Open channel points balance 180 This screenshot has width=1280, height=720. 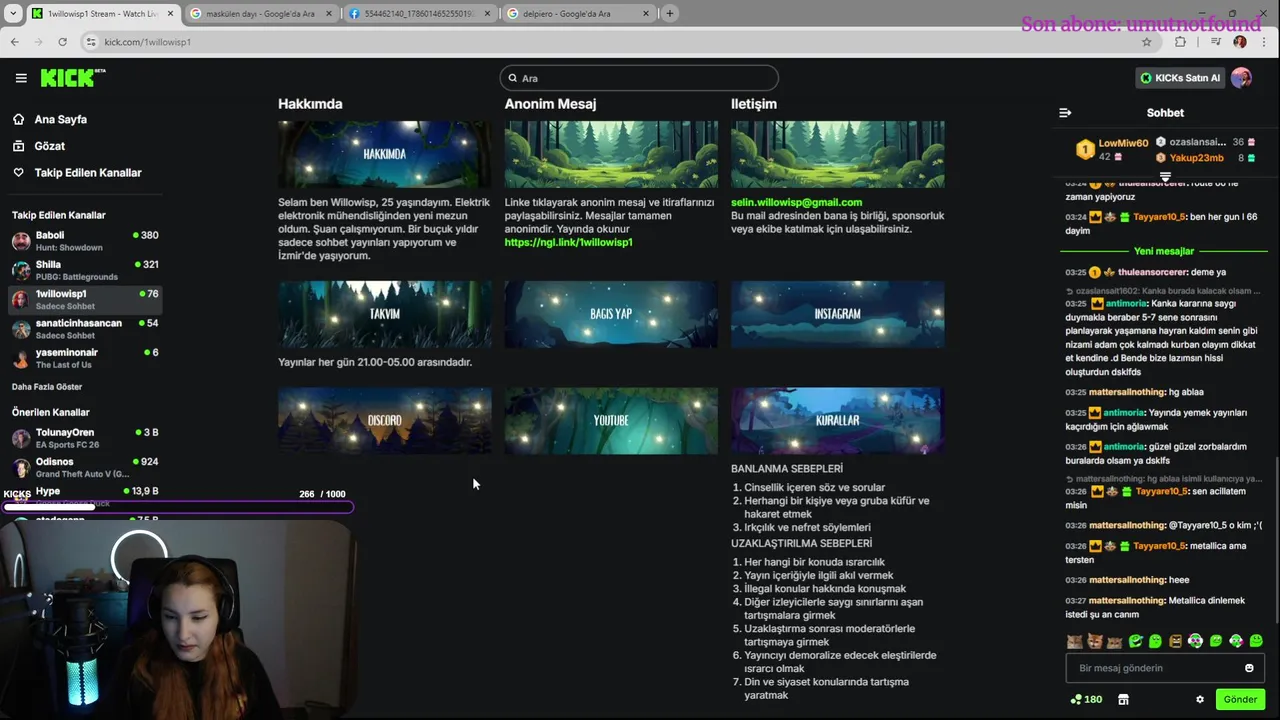(1086, 699)
